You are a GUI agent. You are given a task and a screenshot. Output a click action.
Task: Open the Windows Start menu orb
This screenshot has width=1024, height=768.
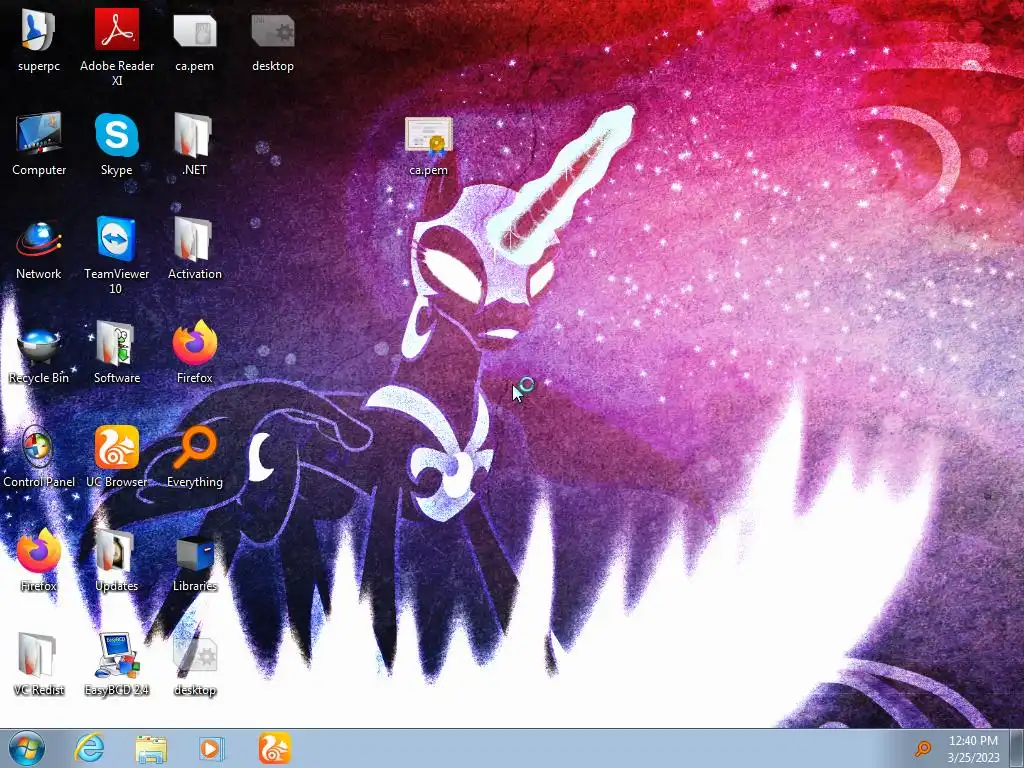[26, 749]
